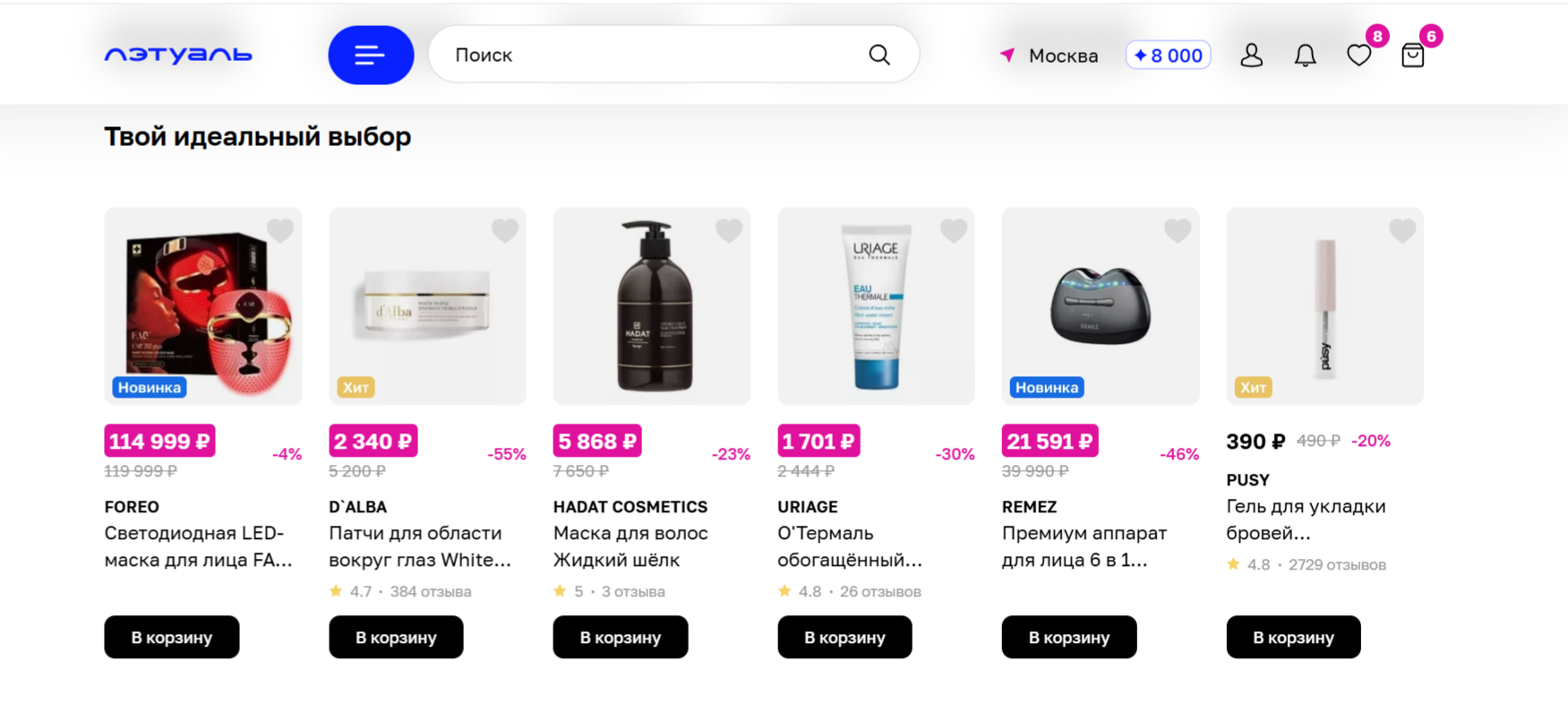The image size is (1568, 712).
Task: Open the HADAT Cosmetics brand link
Action: (630, 507)
